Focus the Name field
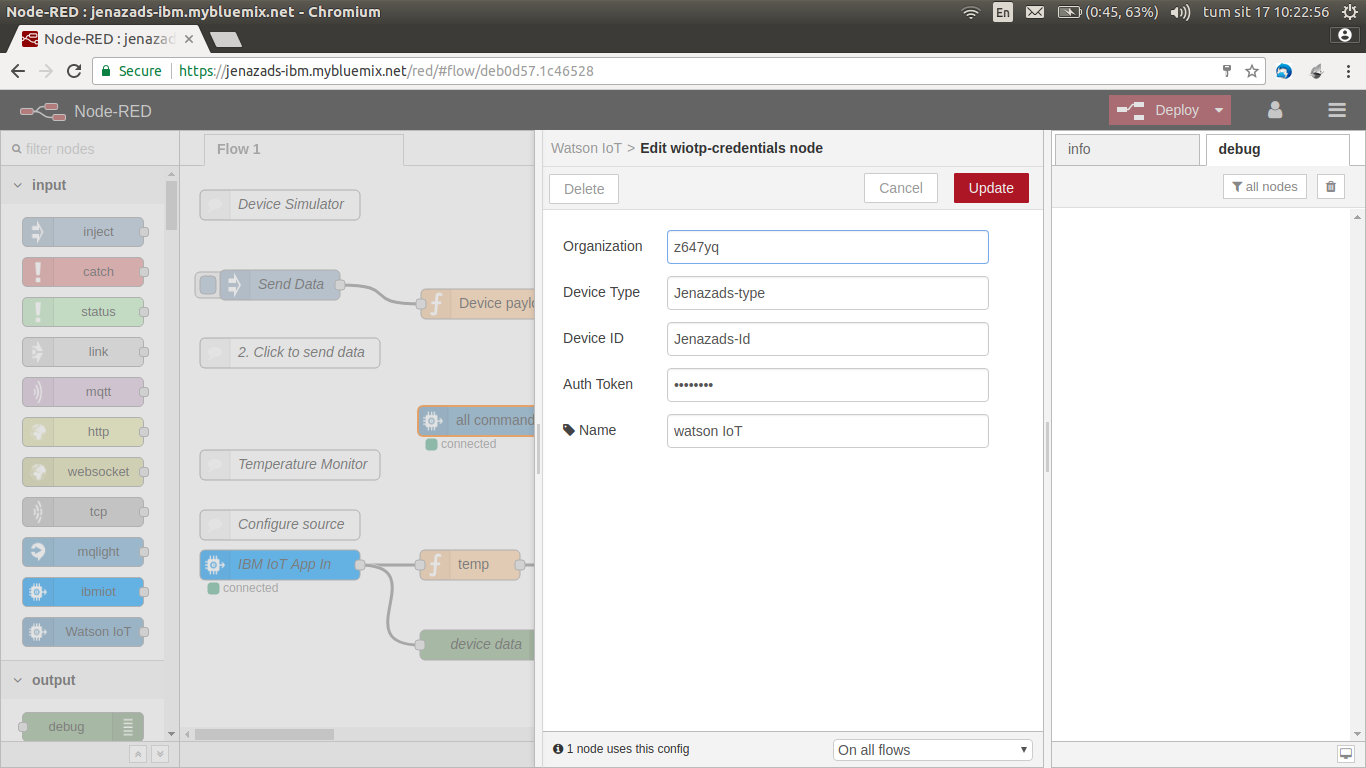The image size is (1366, 768). tap(828, 431)
